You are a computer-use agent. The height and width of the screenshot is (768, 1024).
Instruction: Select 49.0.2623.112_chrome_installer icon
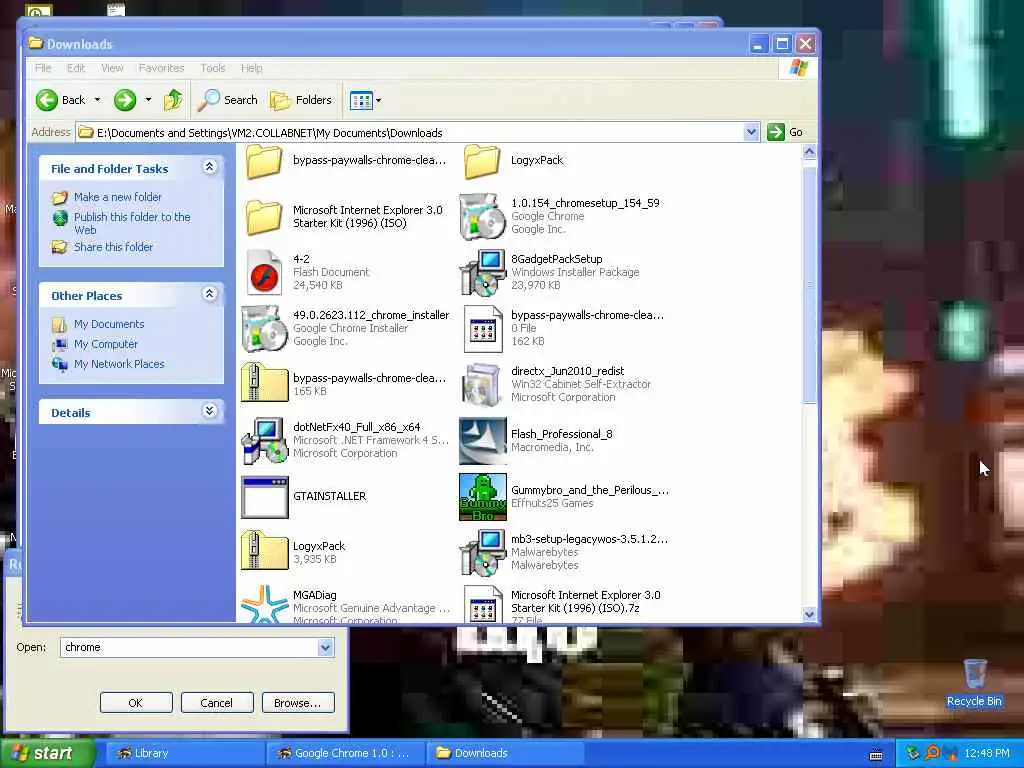coord(264,328)
